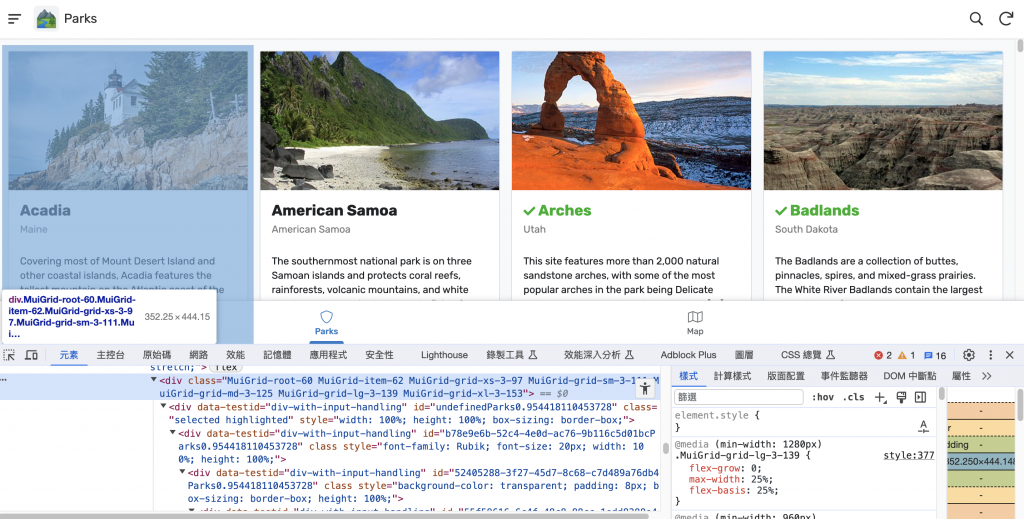This screenshot has height=519, width=1024.
Task: Select the 原始碼 DevTools tab
Action: 157,355
